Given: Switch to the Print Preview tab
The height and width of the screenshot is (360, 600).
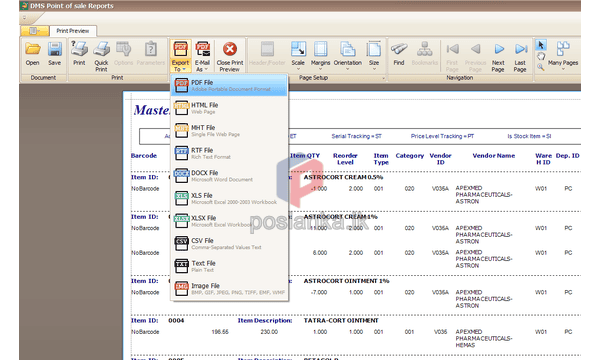Looking at the screenshot, I should [73, 31].
